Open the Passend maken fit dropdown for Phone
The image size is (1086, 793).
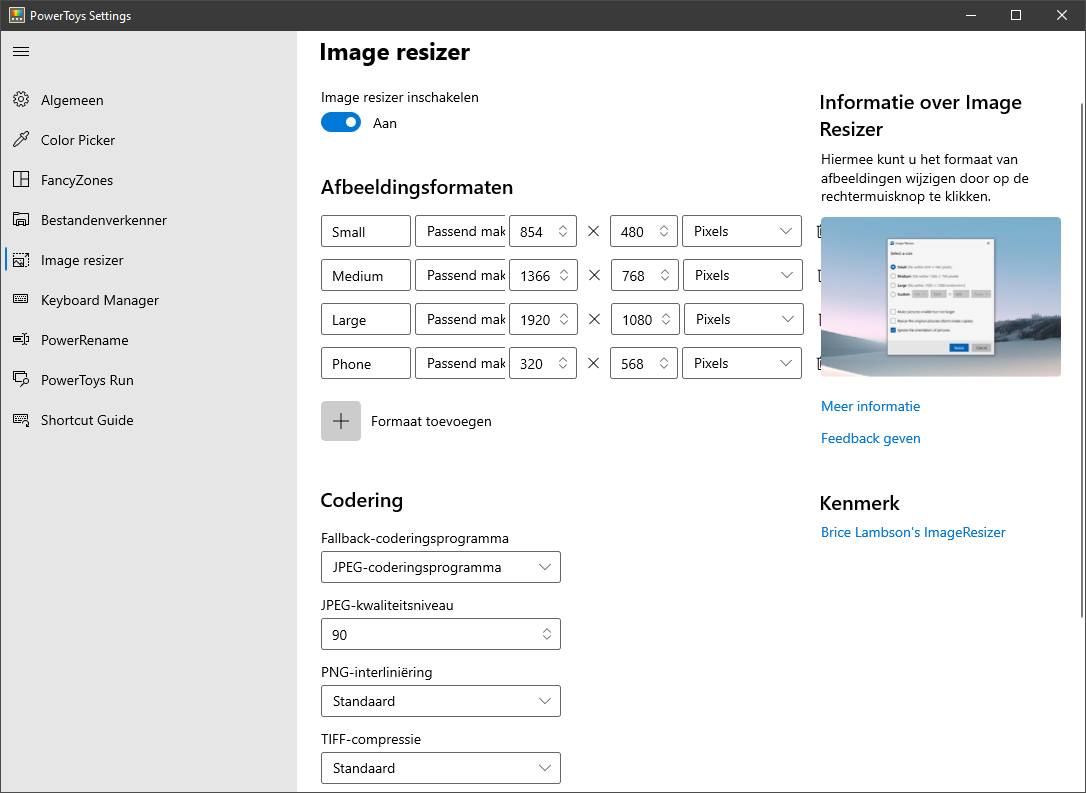coord(461,364)
